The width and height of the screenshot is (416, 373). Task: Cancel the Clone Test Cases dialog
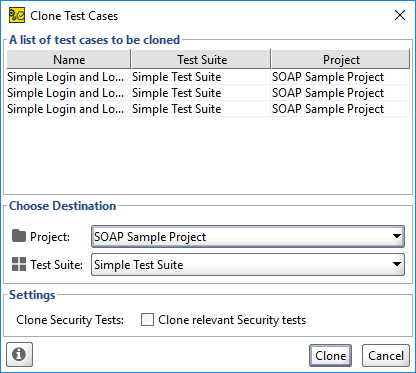point(386,356)
